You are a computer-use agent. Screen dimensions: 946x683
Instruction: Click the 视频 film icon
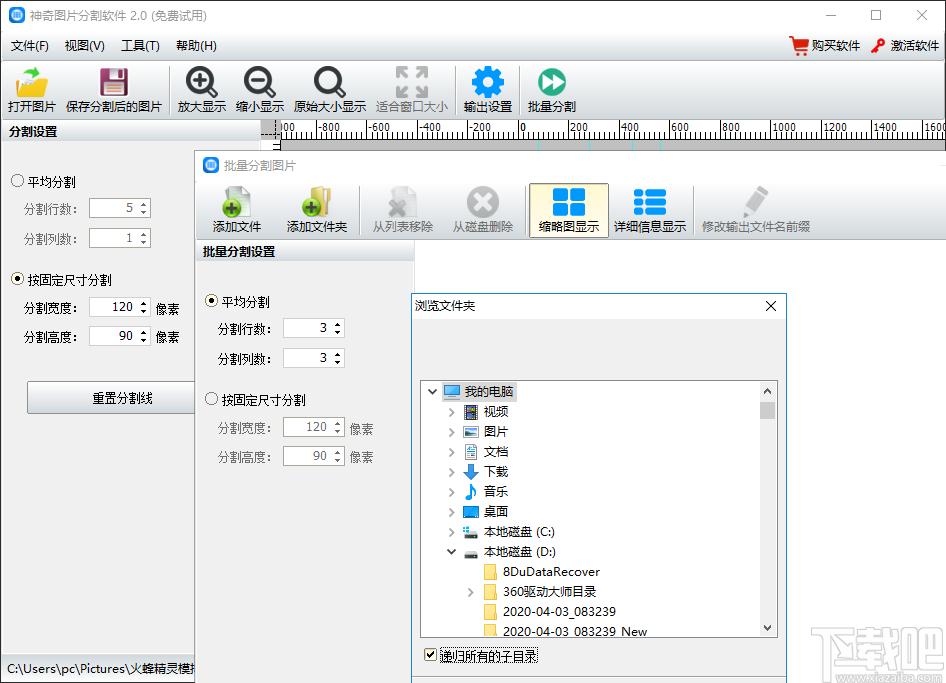(471, 411)
